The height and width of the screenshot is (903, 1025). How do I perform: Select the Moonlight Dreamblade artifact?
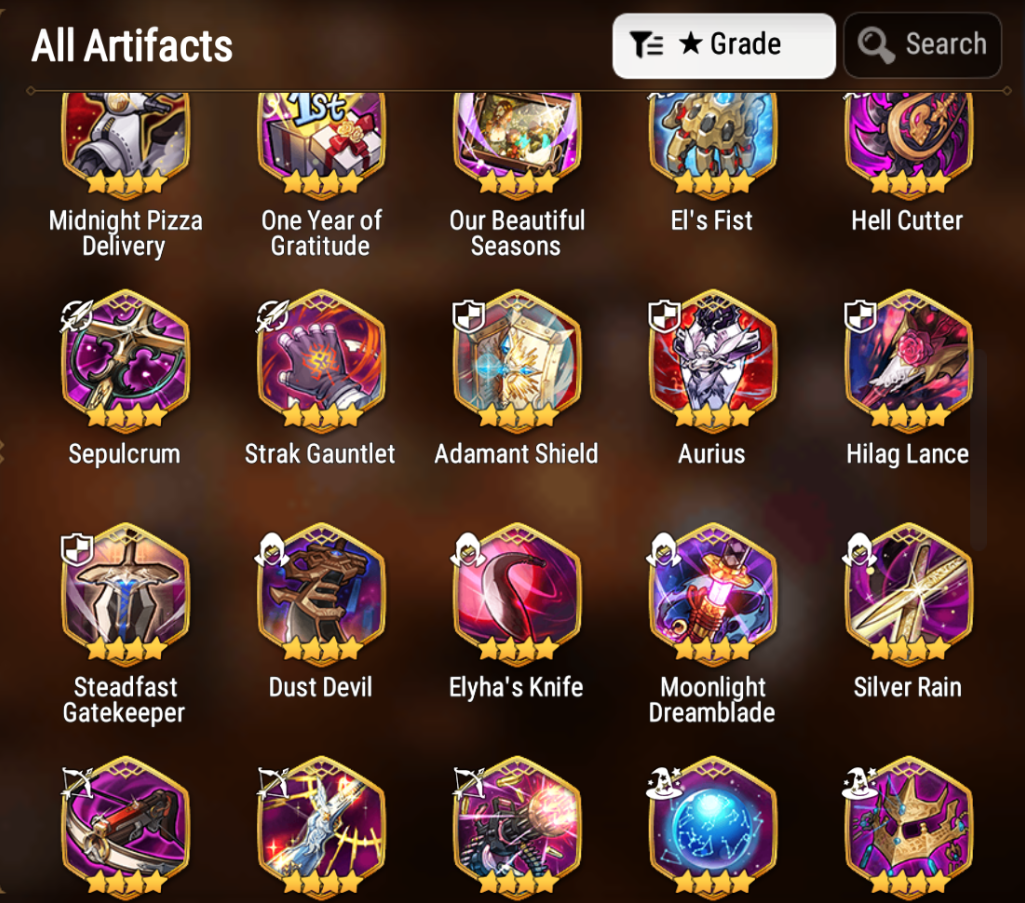tap(713, 594)
